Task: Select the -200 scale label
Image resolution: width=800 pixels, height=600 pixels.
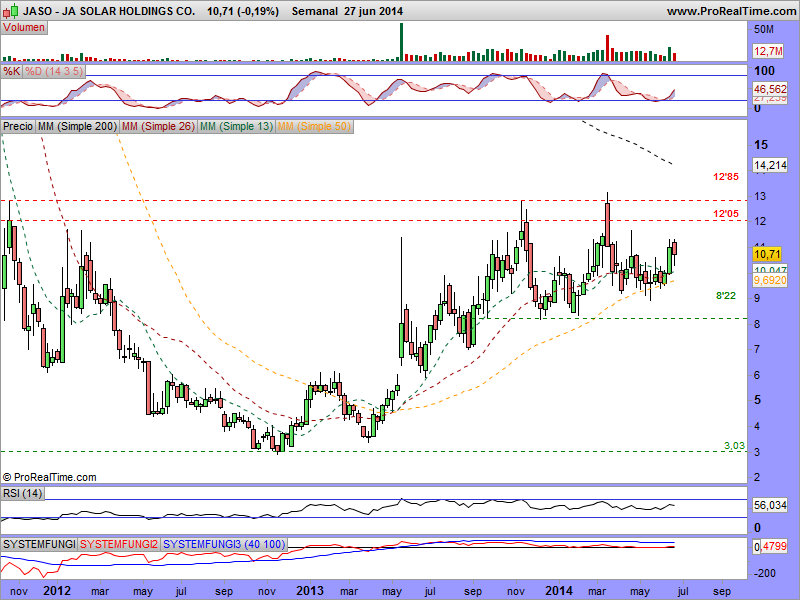Action: (x=764, y=573)
